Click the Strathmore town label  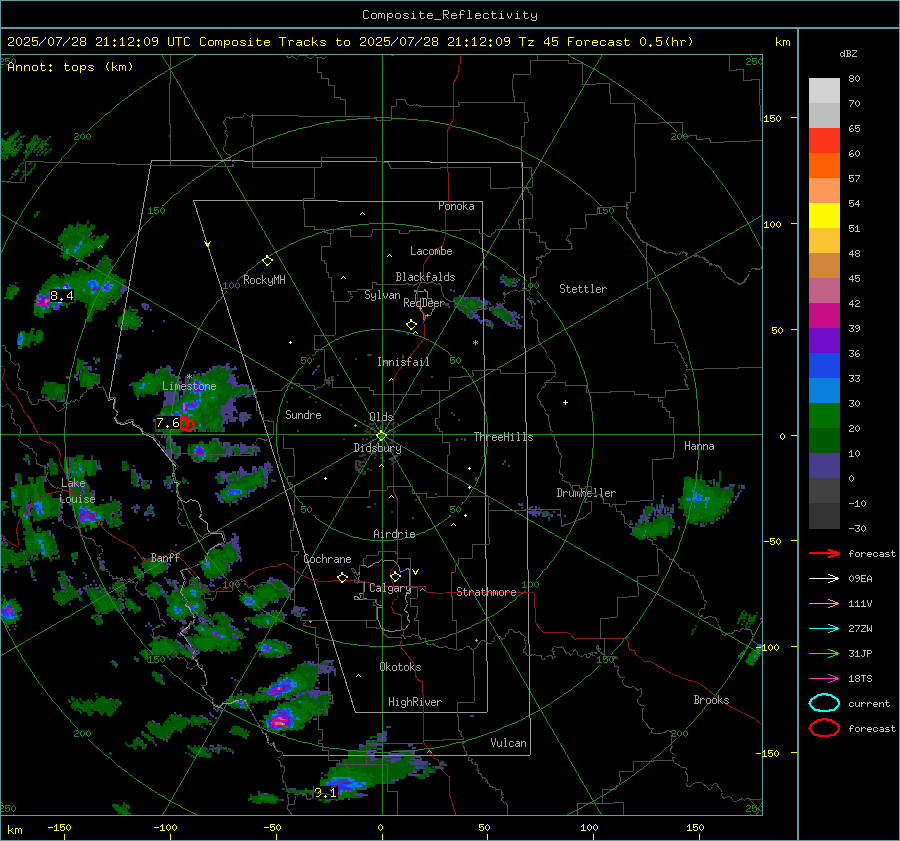486,592
